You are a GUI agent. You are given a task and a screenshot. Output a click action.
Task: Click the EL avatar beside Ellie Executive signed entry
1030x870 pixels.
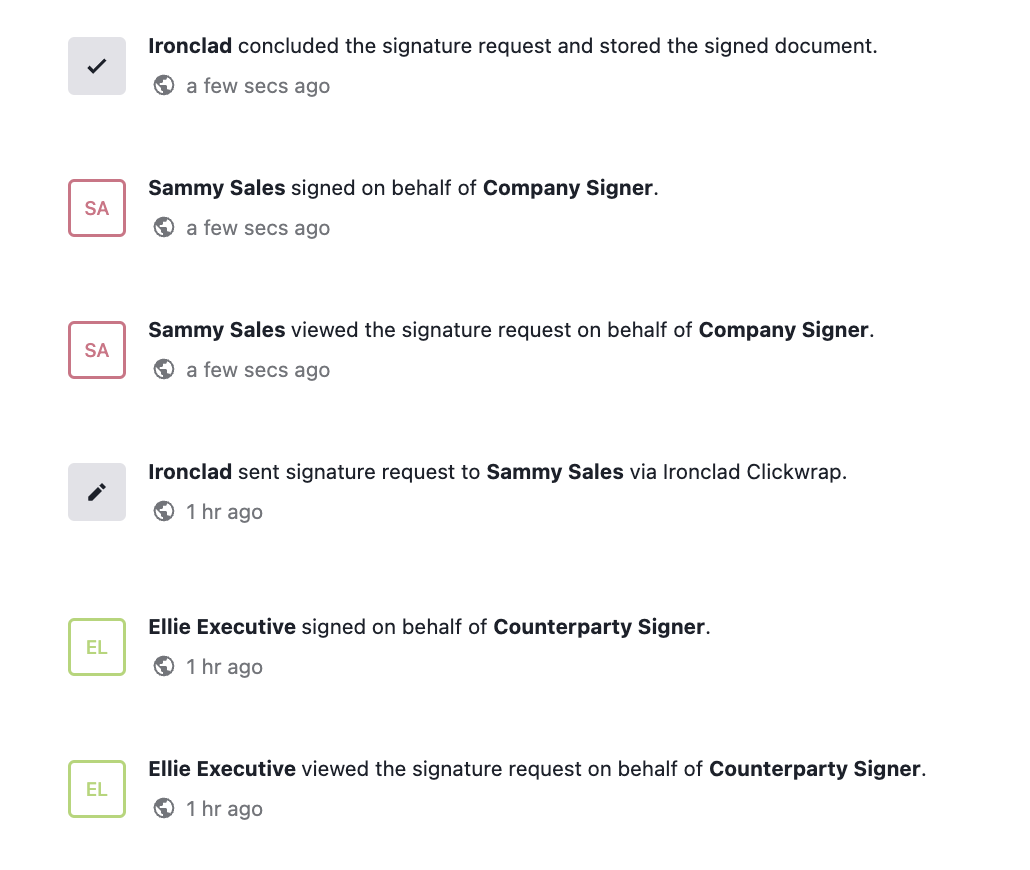tap(97, 647)
